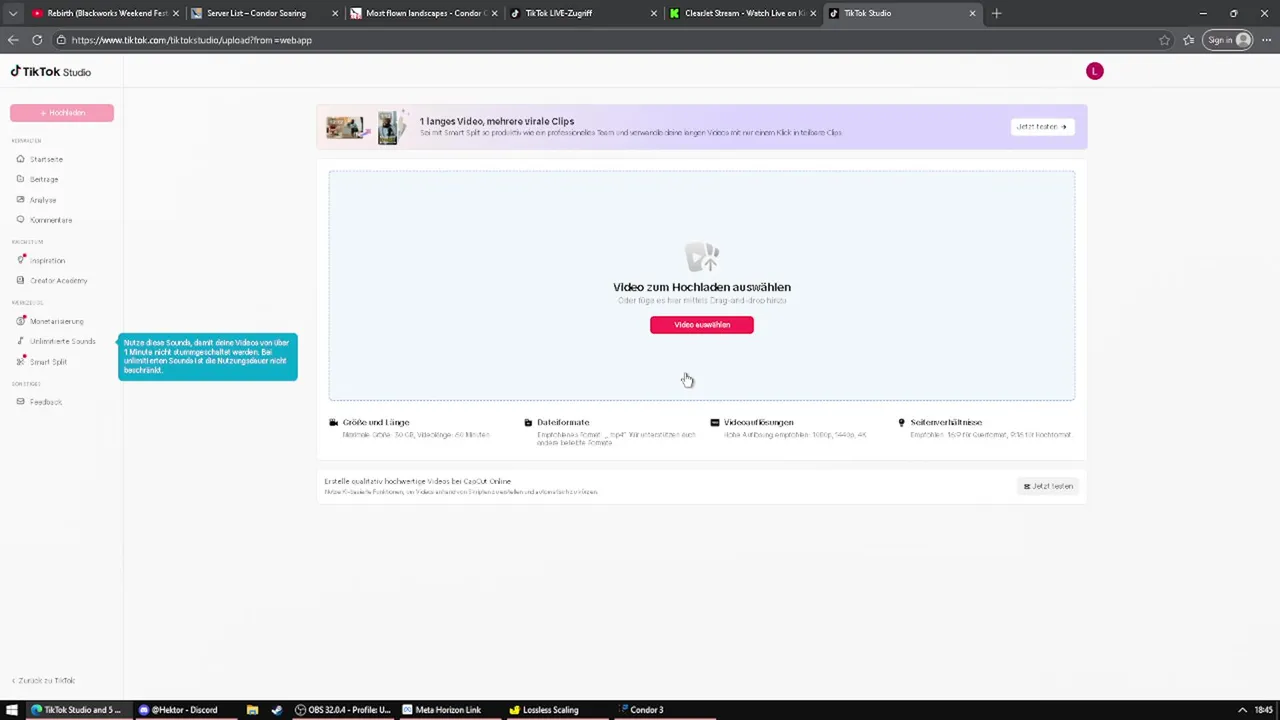The image size is (1280, 720).
Task: Switch to the Clearlet Stream Kick tab
Action: coord(742,13)
